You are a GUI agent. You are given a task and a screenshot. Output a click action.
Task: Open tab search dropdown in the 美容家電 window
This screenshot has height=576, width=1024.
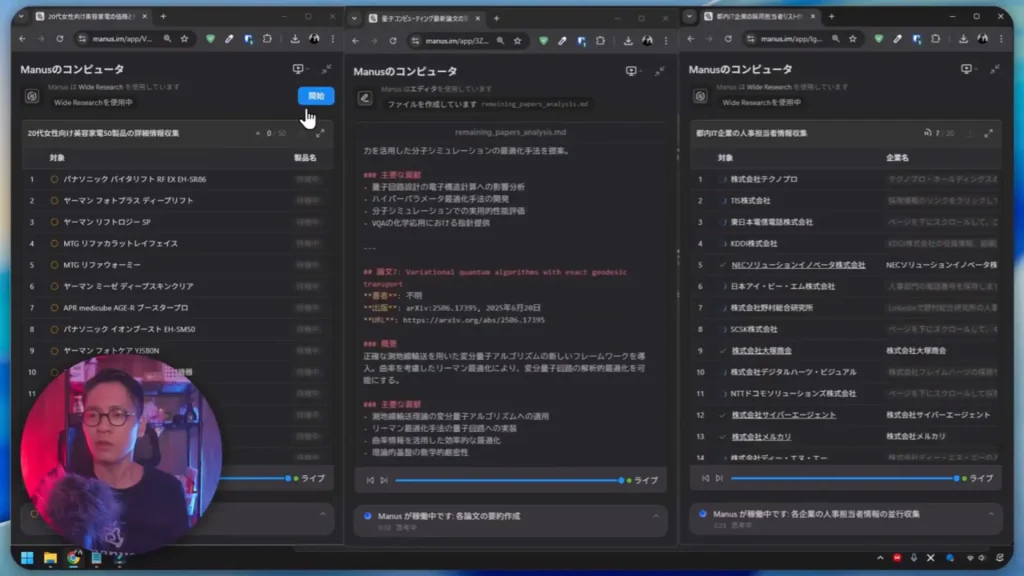pyautogui.click(x=21, y=16)
